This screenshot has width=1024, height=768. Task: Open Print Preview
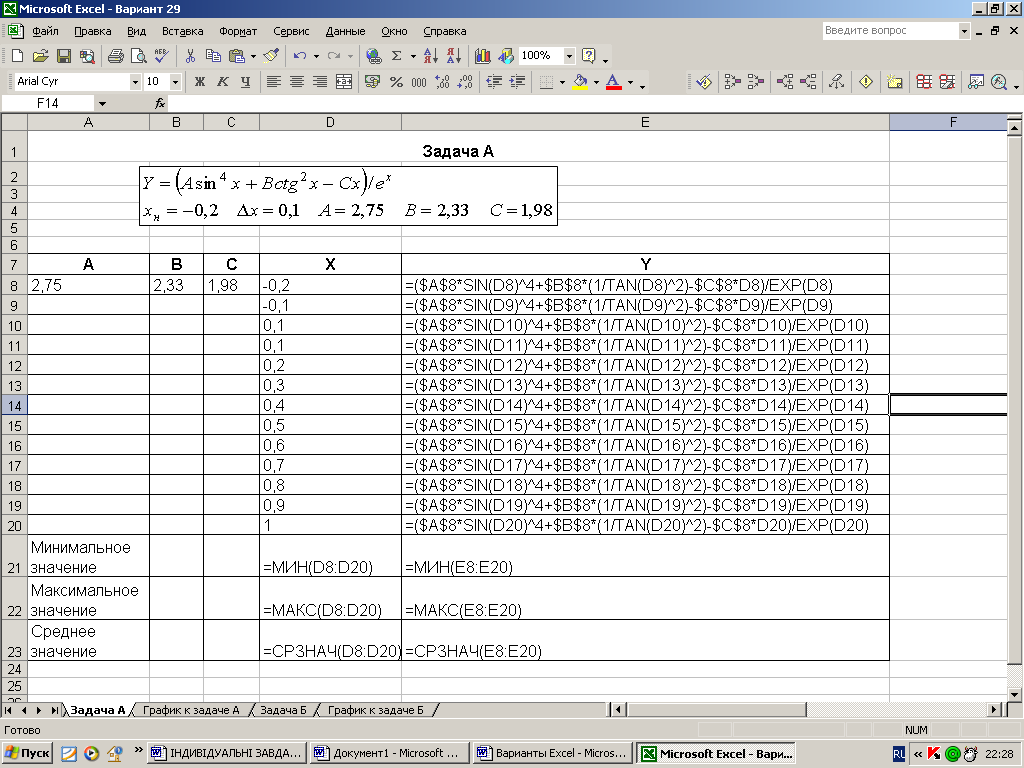tap(138, 56)
